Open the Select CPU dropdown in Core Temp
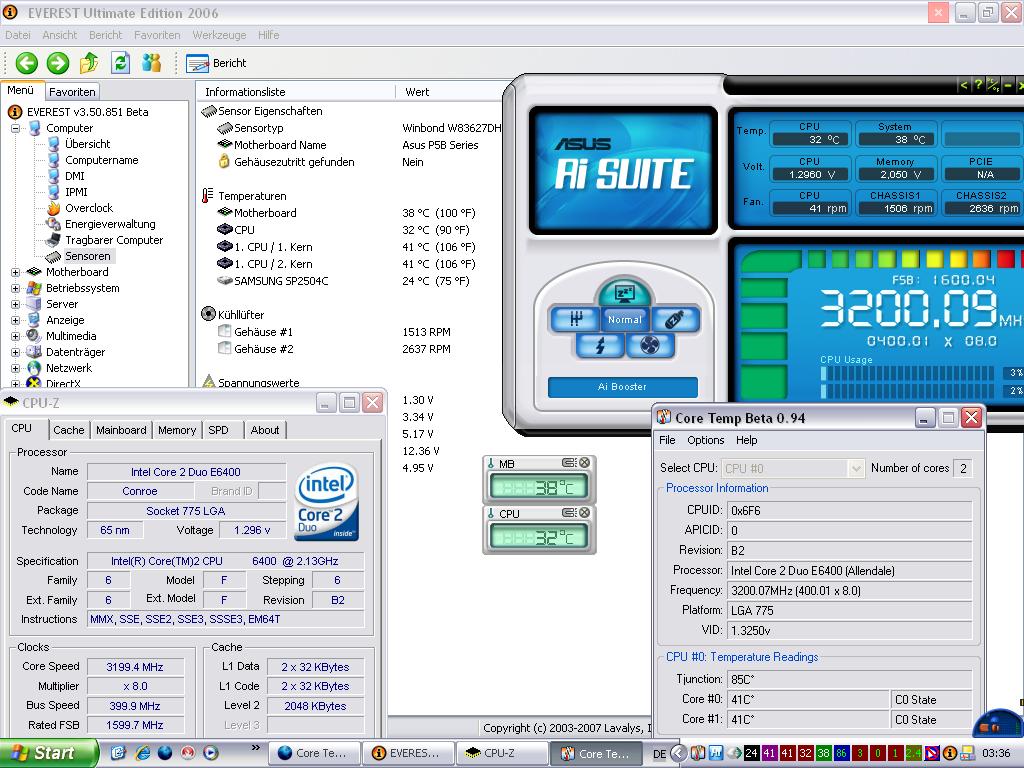The width and height of the screenshot is (1024, 768). pyautogui.click(x=856, y=468)
